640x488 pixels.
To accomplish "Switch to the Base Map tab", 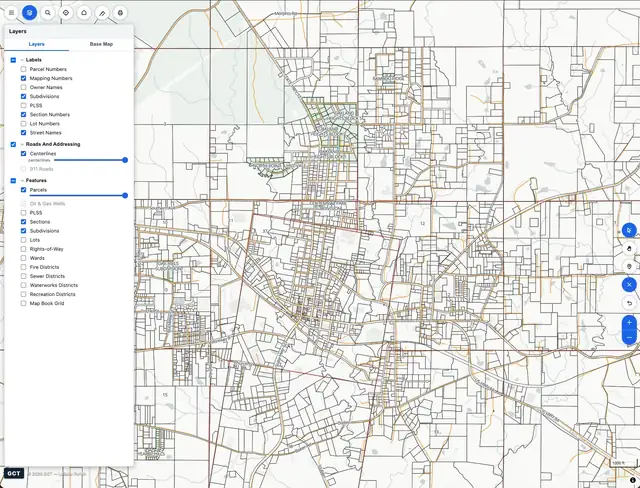I will pos(101,44).
